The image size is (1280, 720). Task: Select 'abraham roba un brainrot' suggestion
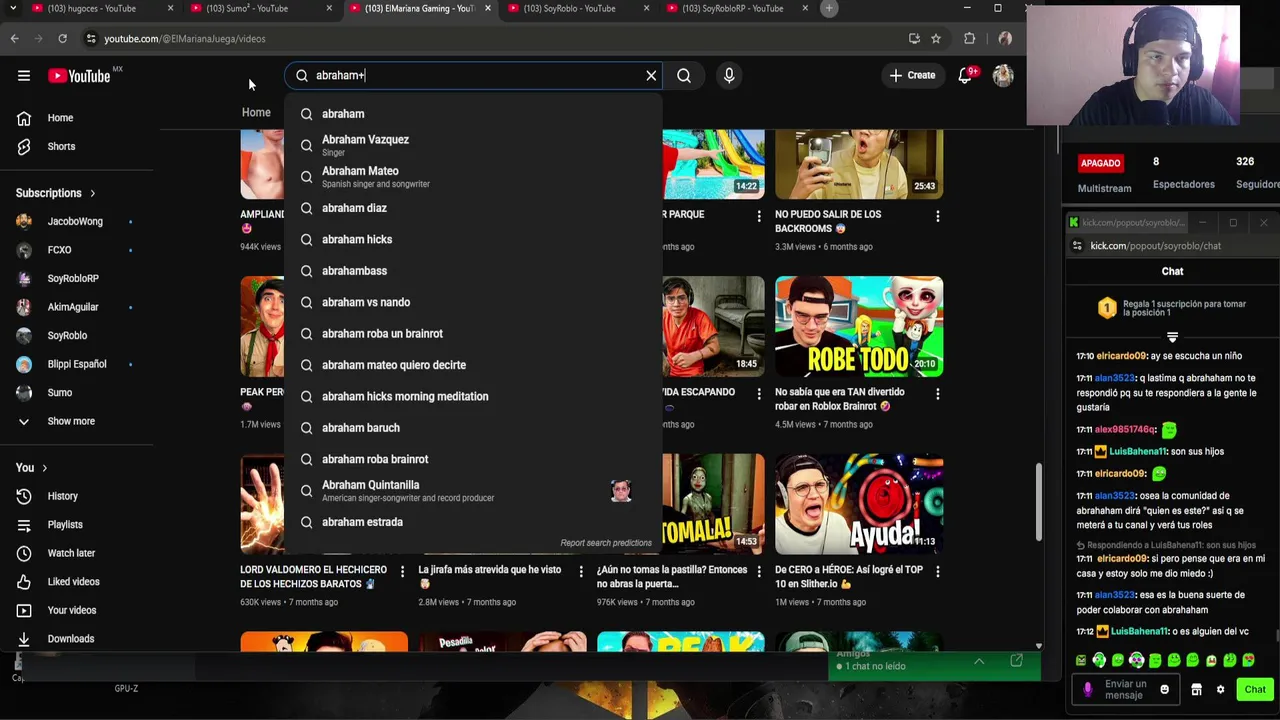point(473,333)
